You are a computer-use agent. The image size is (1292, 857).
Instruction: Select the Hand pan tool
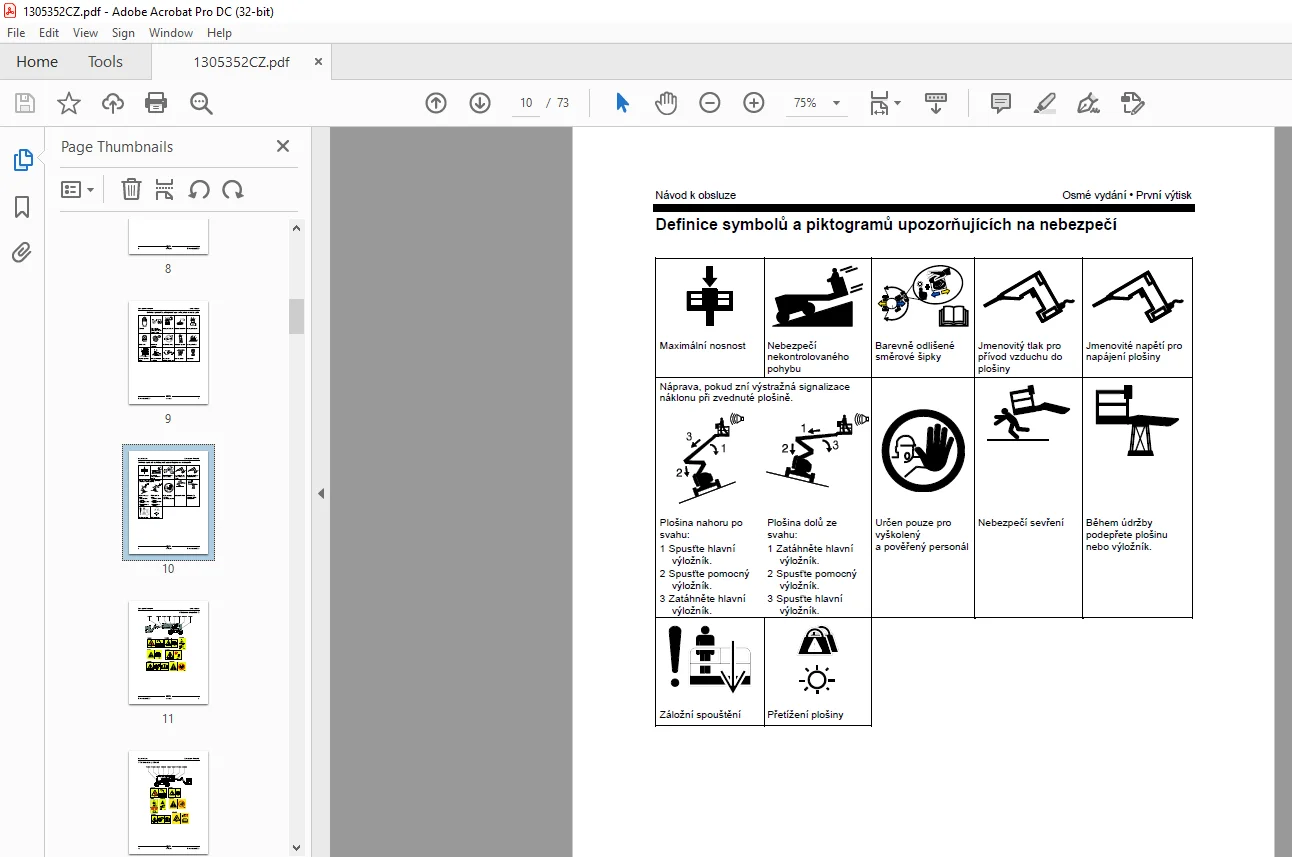coord(666,103)
